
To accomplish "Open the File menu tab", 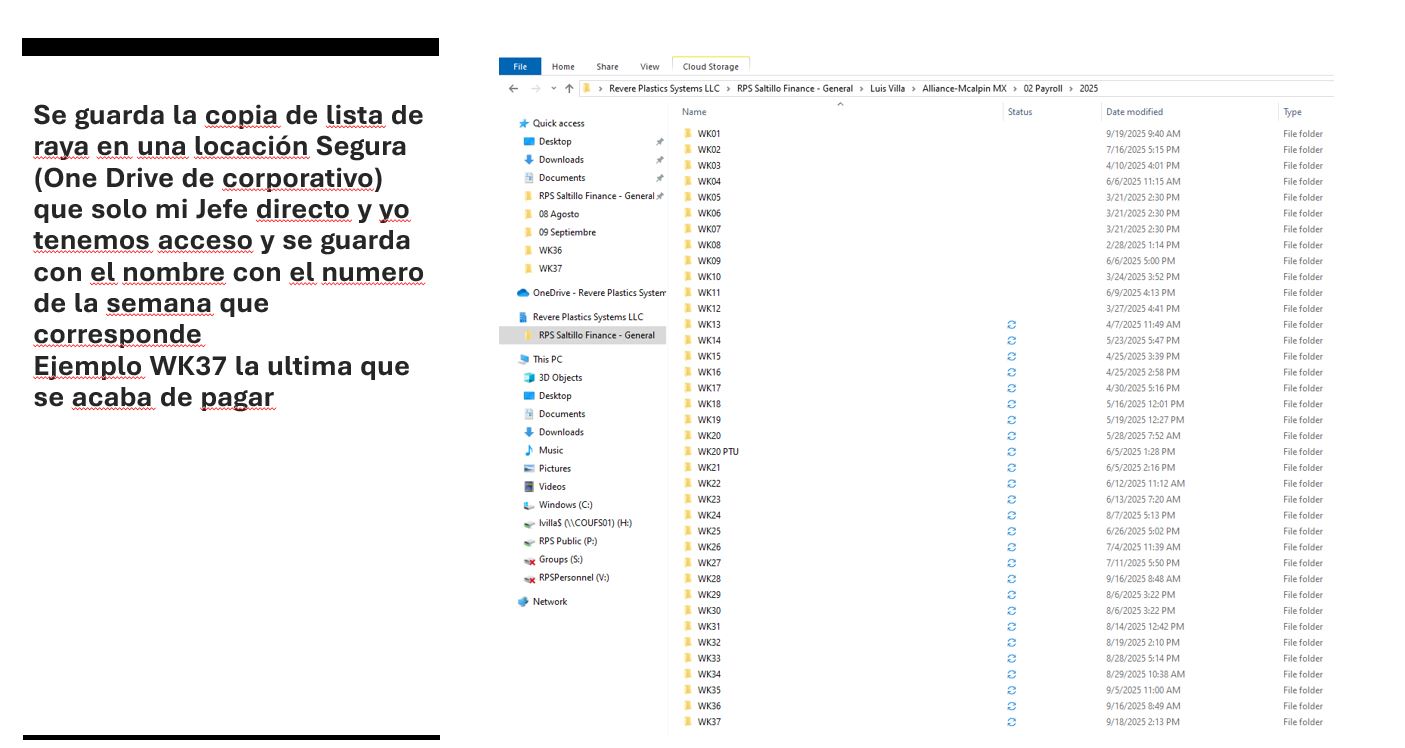I will [520, 67].
